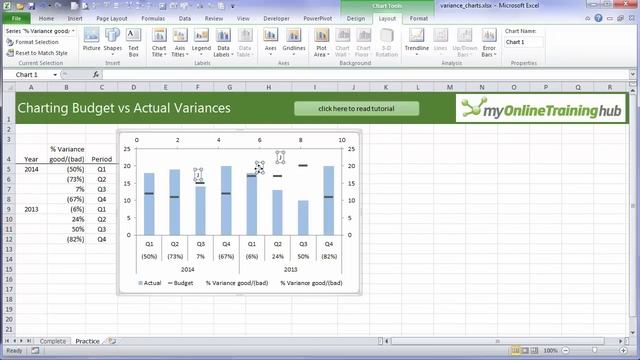Screen dimensions: 640x360
Task: Select the Practice sheet tab
Action: pyautogui.click(x=87, y=341)
